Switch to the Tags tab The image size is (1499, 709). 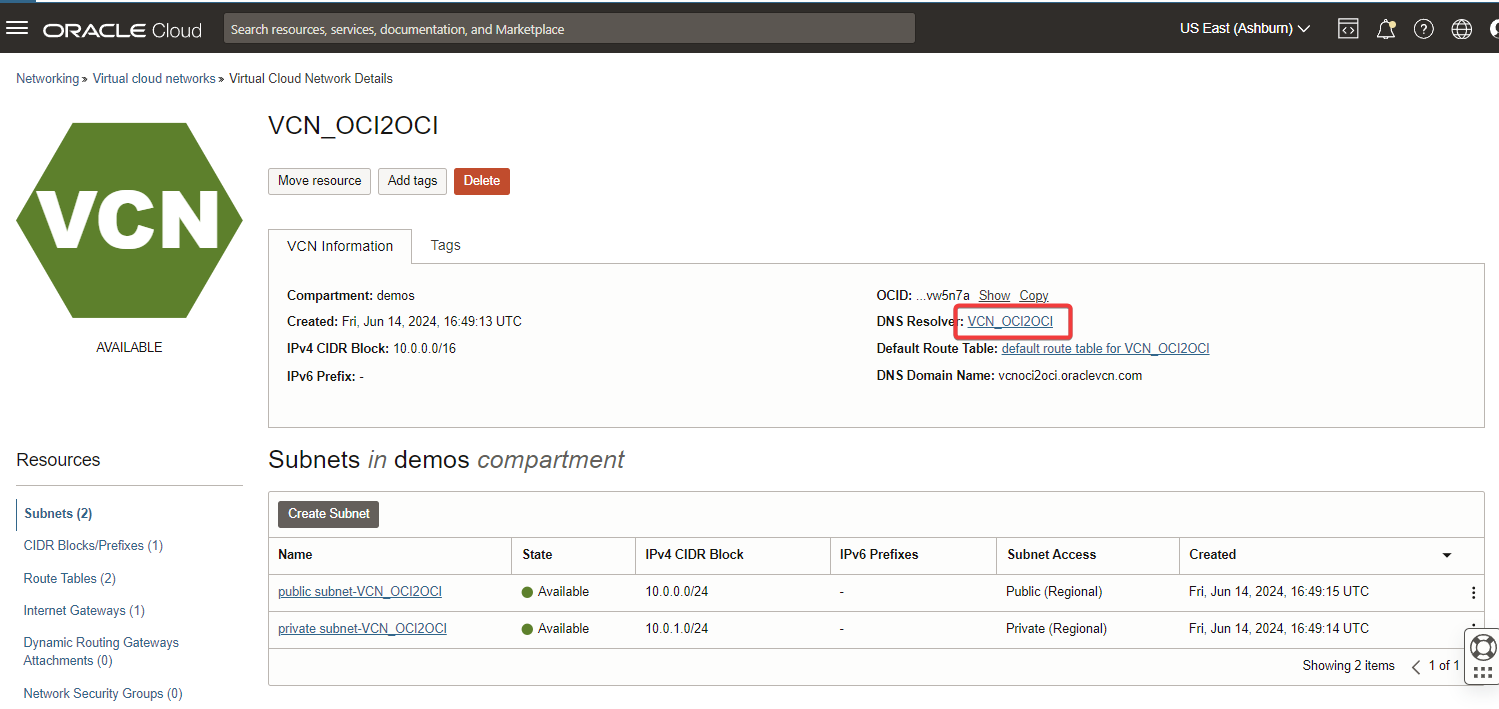pyautogui.click(x=445, y=245)
